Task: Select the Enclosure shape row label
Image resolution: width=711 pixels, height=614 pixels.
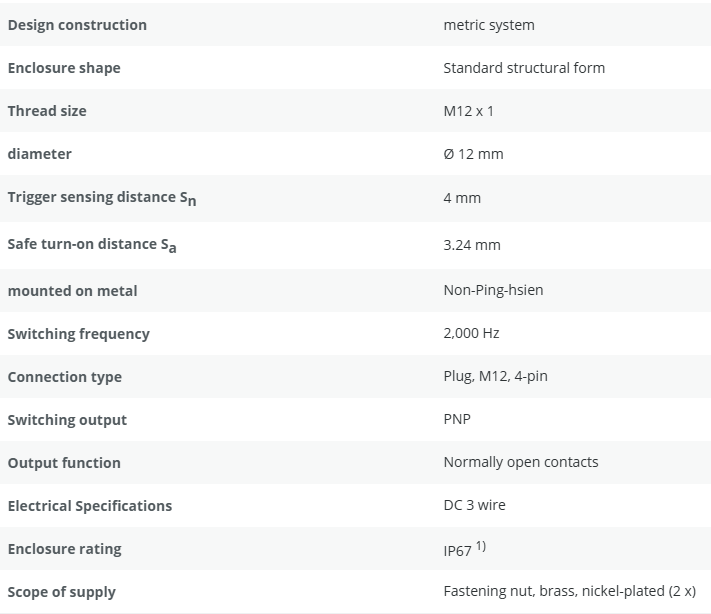Action: click(x=64, y=68)
